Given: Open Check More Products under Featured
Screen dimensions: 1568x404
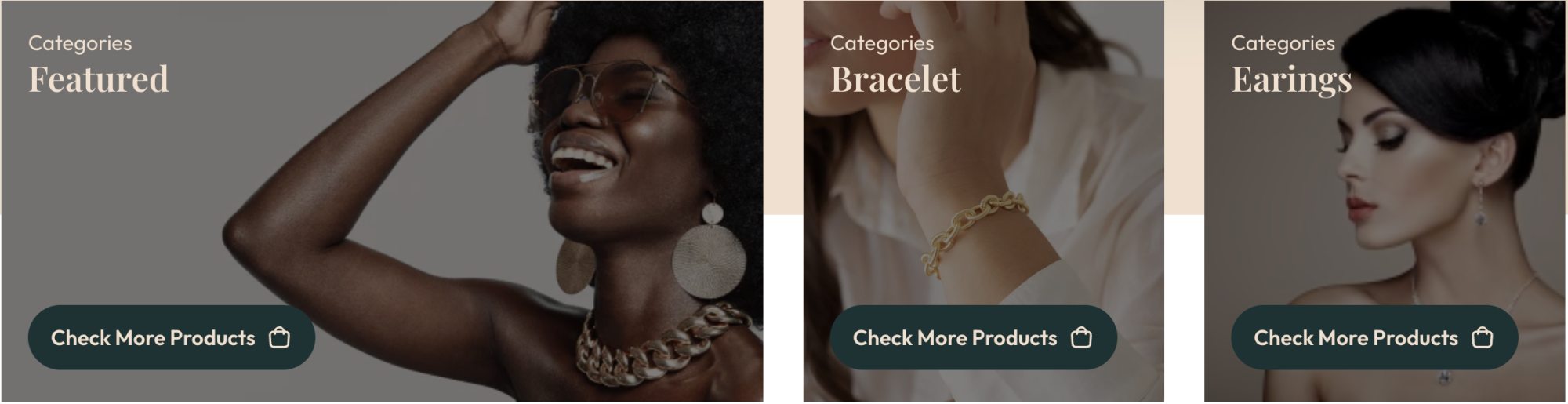Looking at the screenshot, I should point(172,338).
